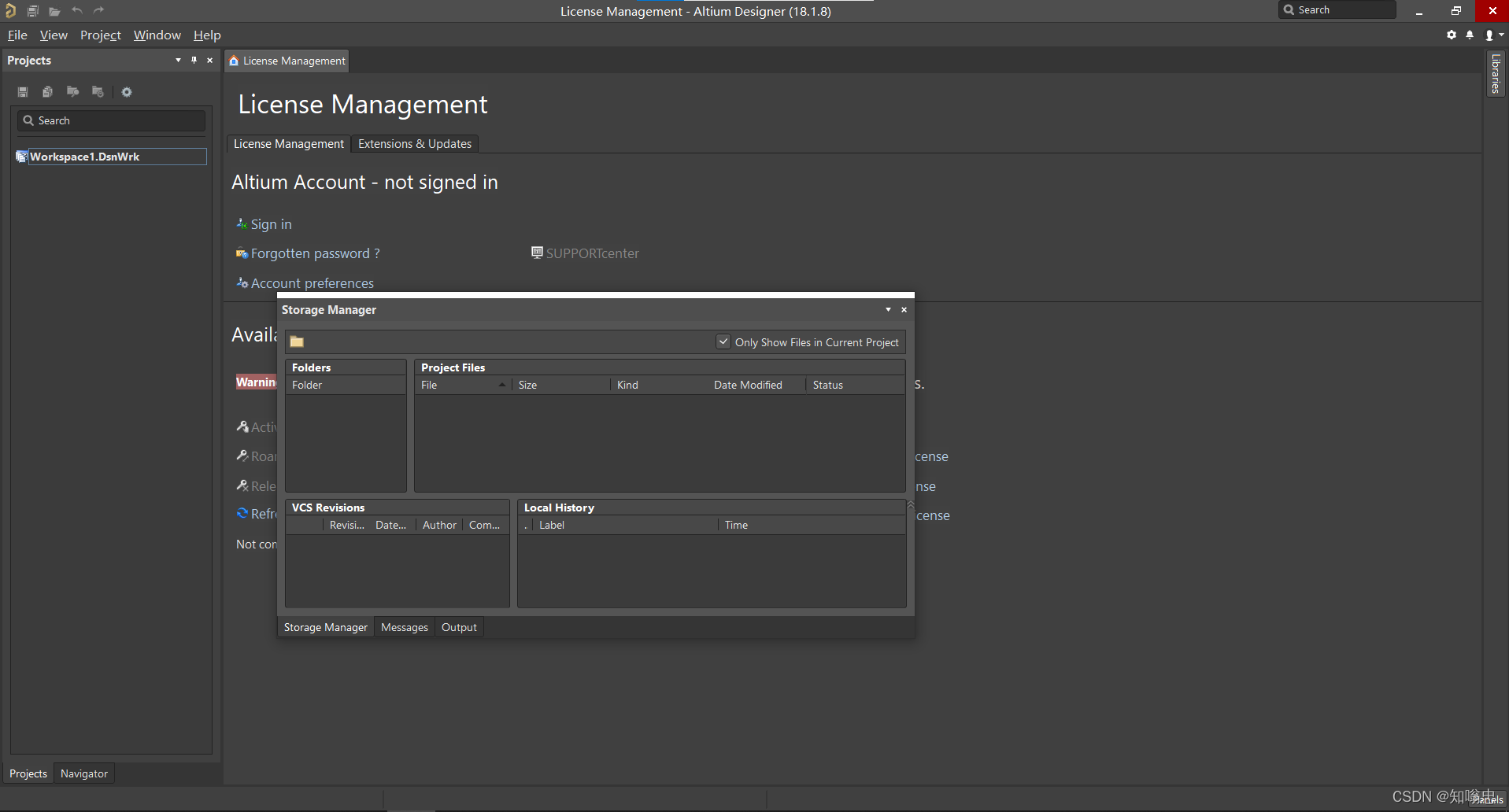Sort Project Files by File column
Image resolution: width=1509 pixels, height=812 pixels.
coord(463,385)
